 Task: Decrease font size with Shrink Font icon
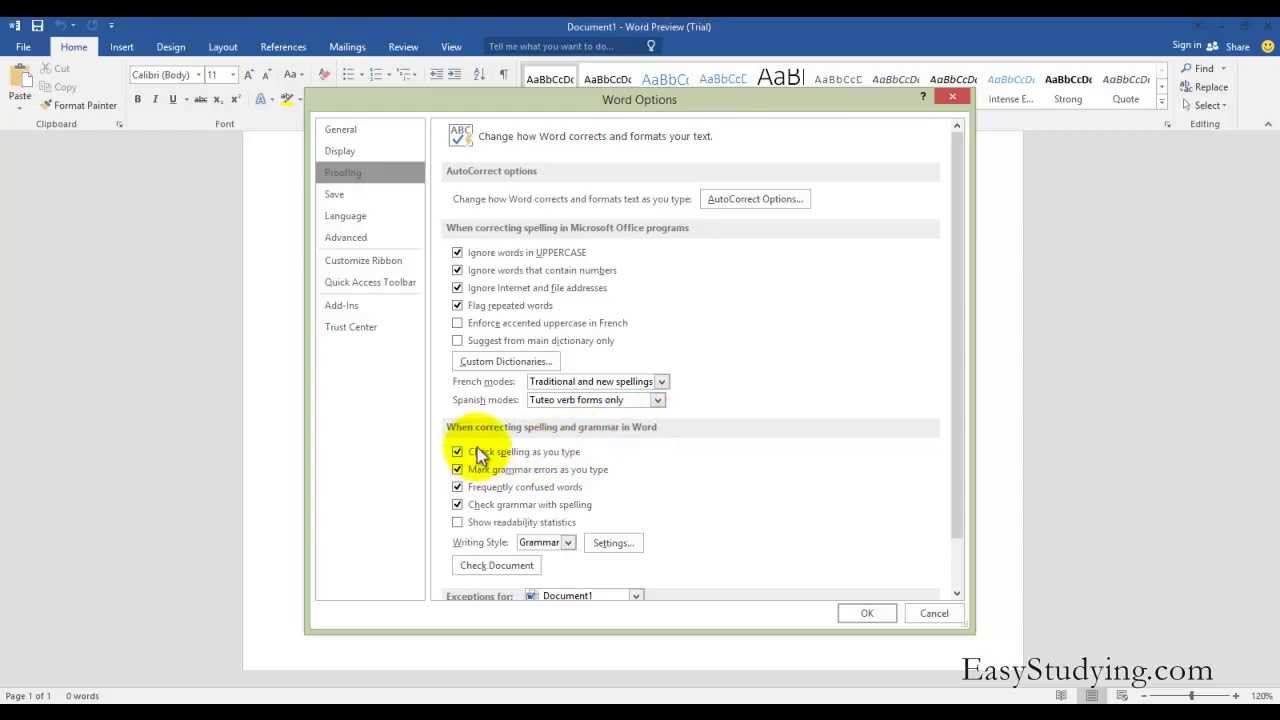(x=265, y=75)
